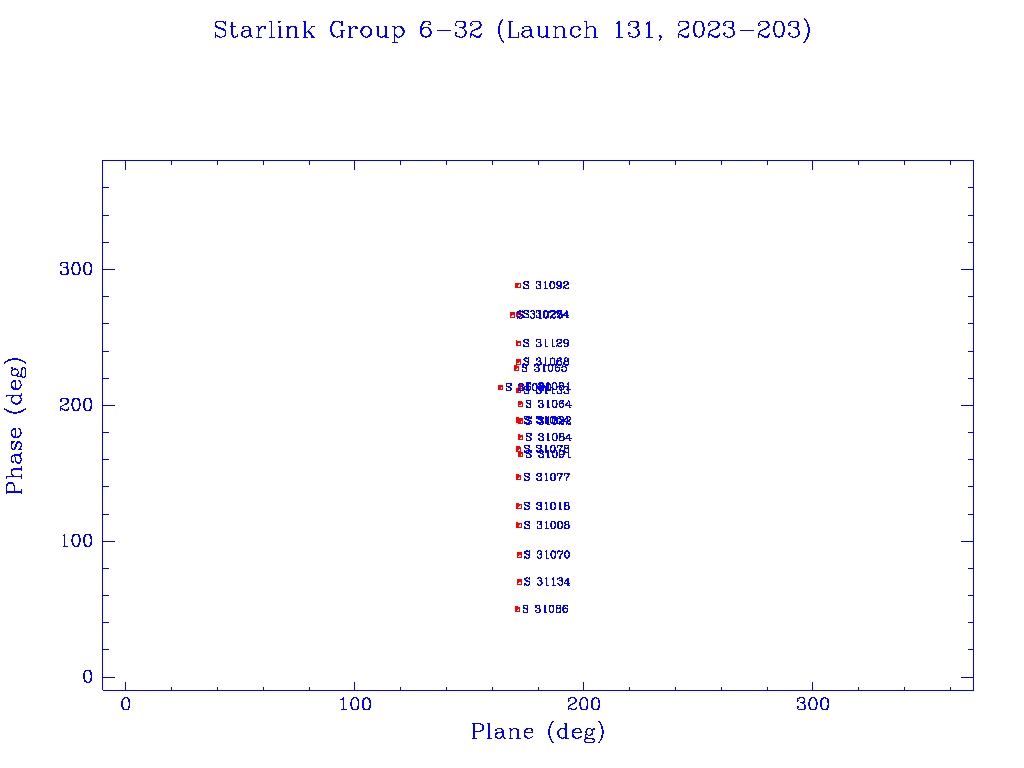Click the satellite label "S 31070"
The height and width of the screenshot is (768, 1024).
point(547,555)
